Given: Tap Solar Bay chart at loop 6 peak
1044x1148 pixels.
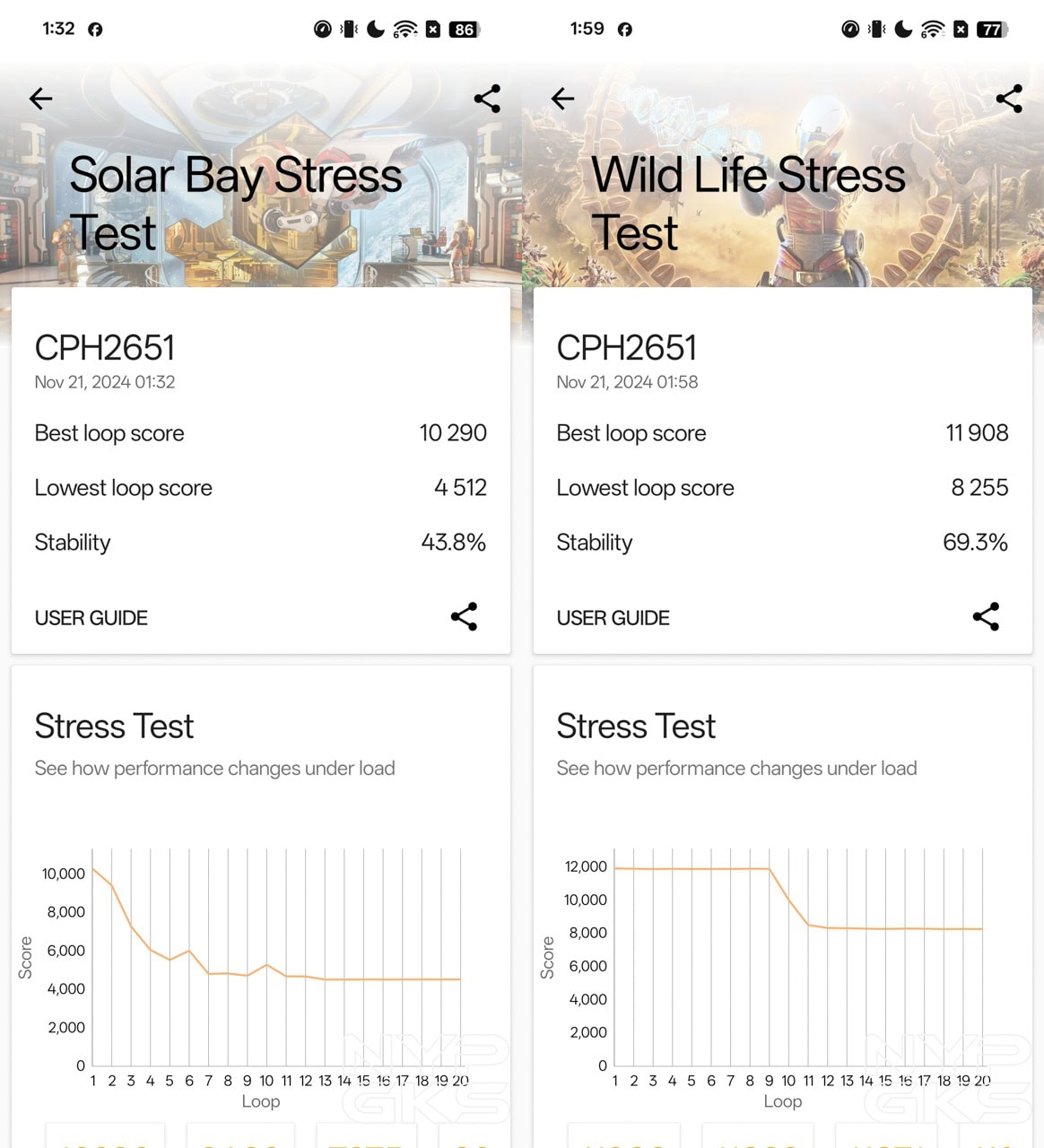Looking at the screenshot, I should pyautogui.click(x=188, y=951).
